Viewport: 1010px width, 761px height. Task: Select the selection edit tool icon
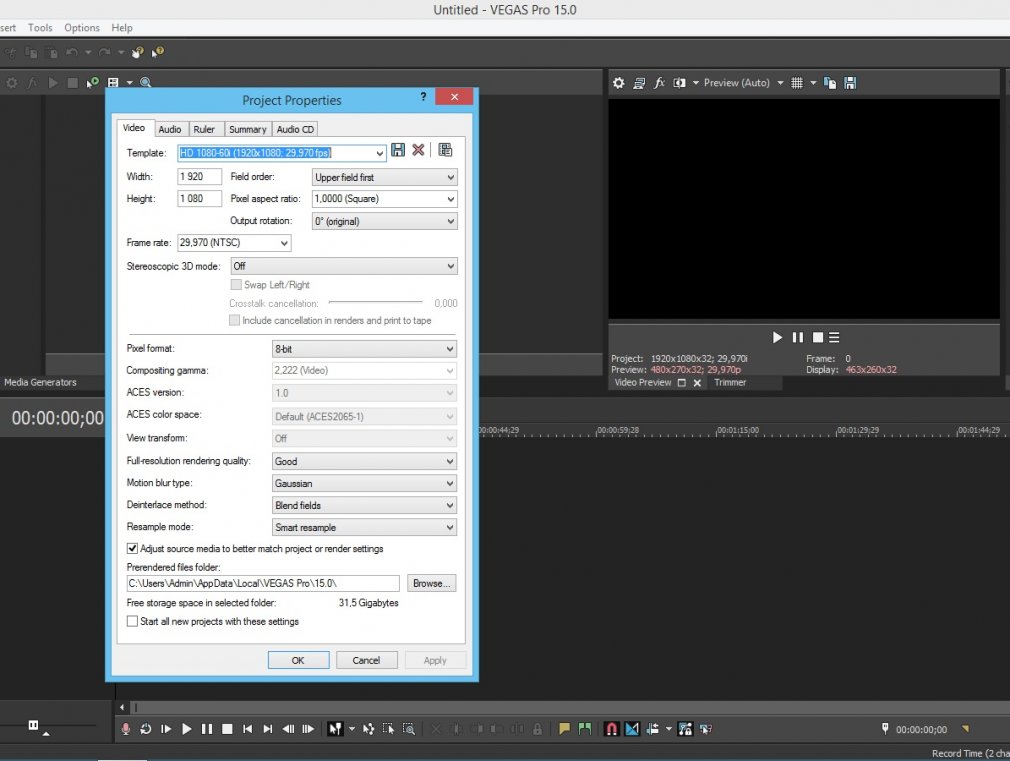[x=388, y=729]
